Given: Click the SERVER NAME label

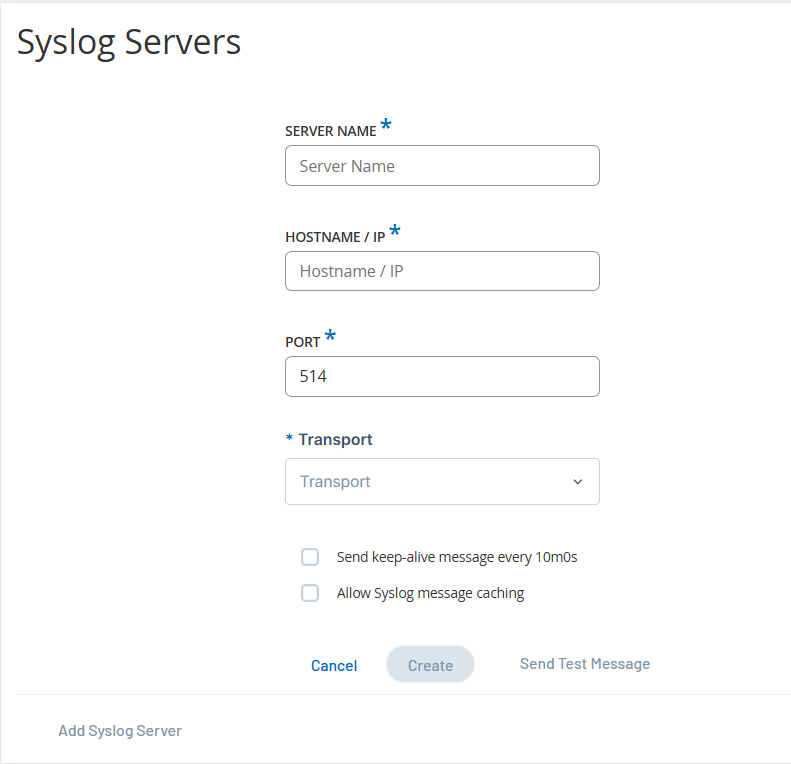Looking at the screenshot, I should [x=330, y=131].
